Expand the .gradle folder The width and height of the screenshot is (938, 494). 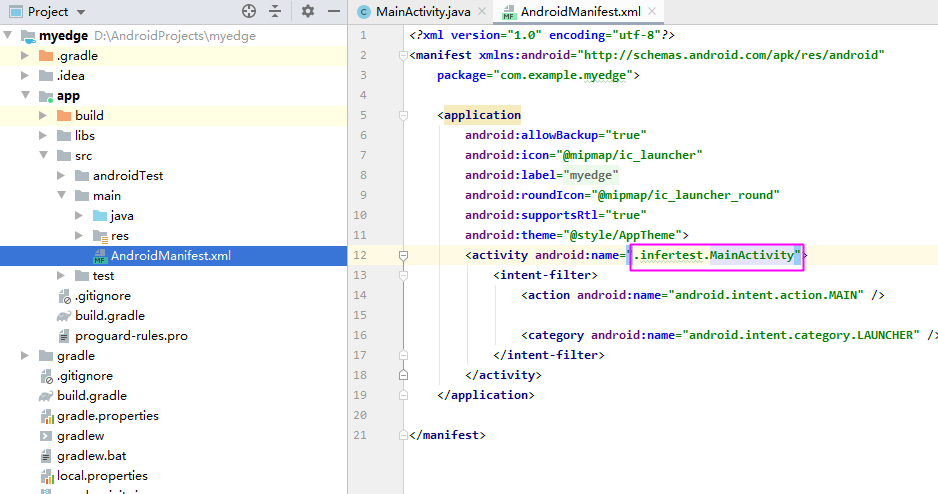click(x=25, y=56)
